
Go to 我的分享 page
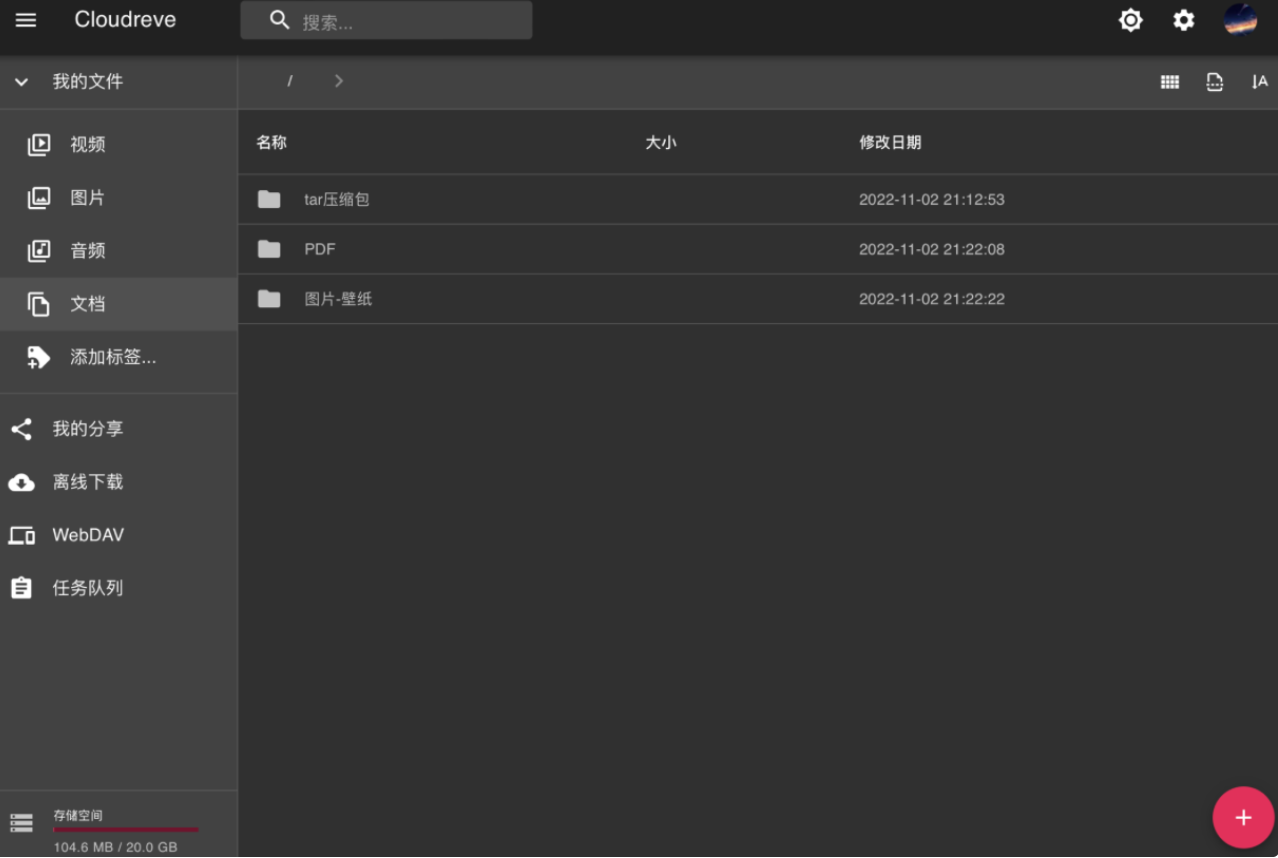(x=88, y=429)
